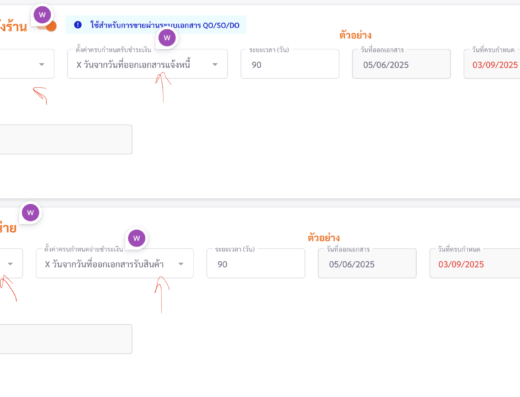Expand the 'X วันจากวันที่ออกเอกสารแจ้งหนี้' dropdown arrow

(x=215, y=64)
